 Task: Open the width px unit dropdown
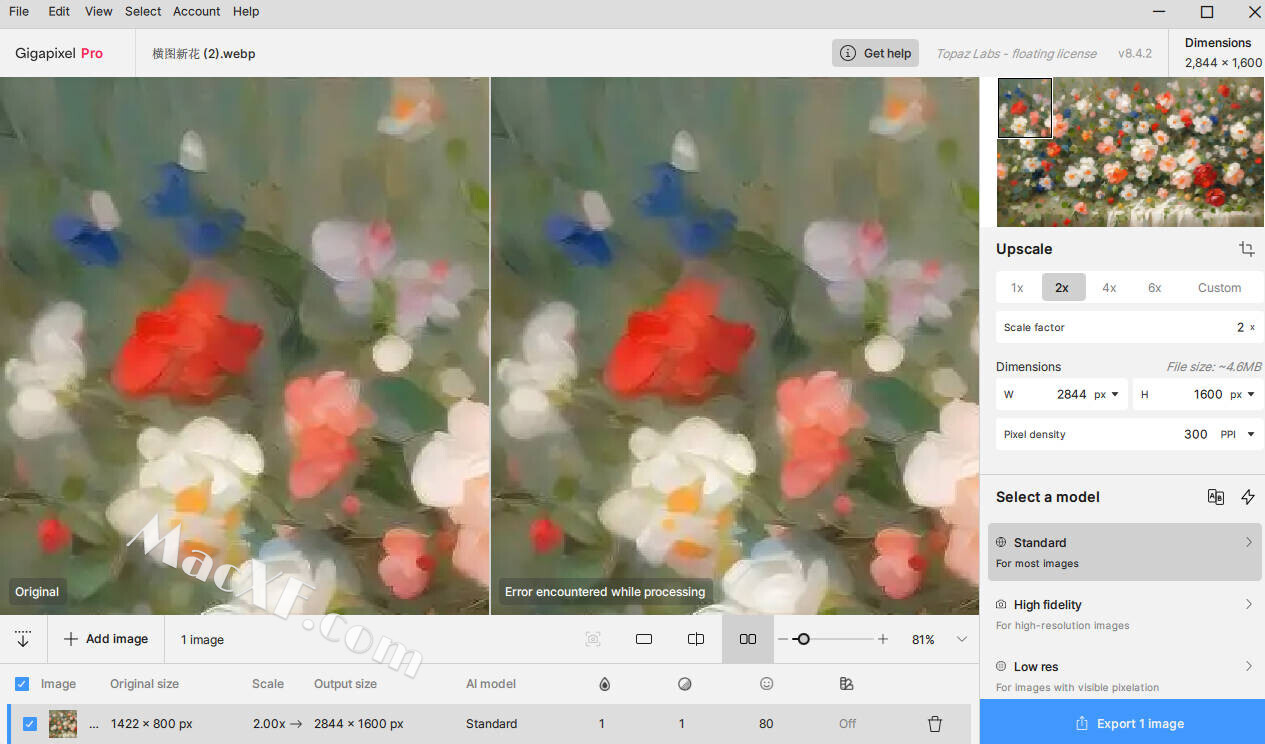click(x=1106, y=395)
